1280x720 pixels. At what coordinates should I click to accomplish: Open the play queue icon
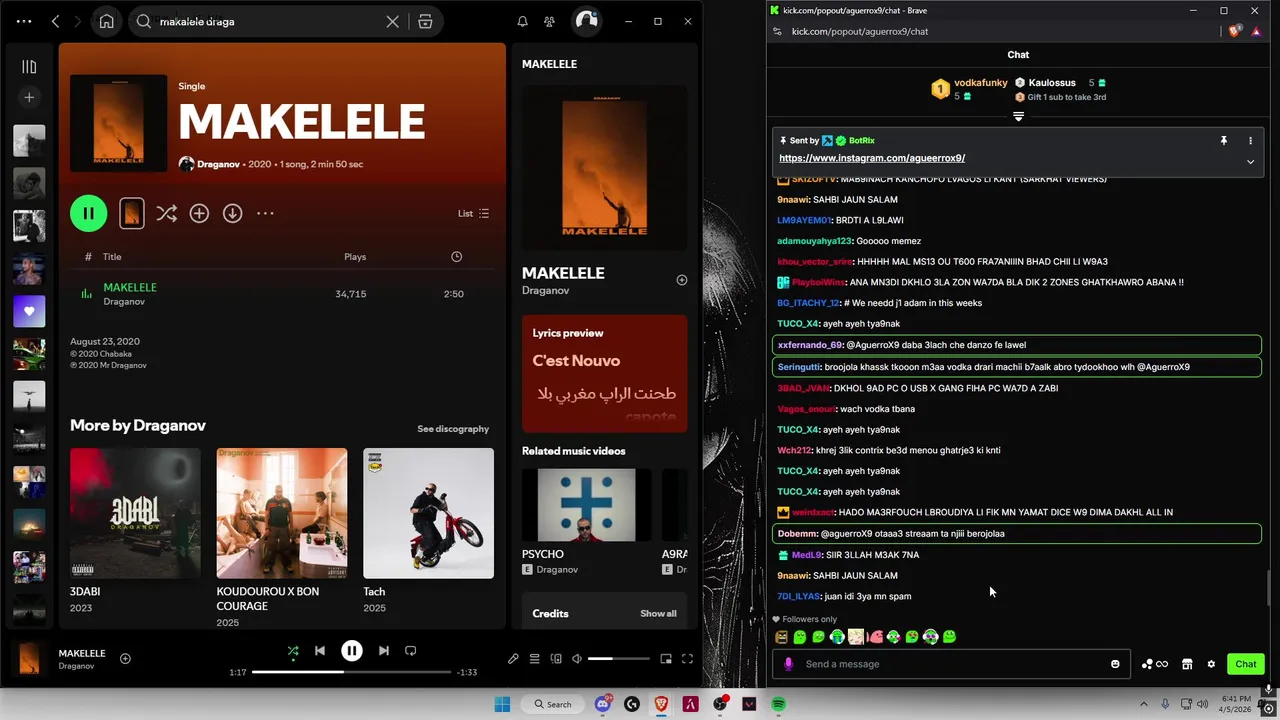click(535, 659)
